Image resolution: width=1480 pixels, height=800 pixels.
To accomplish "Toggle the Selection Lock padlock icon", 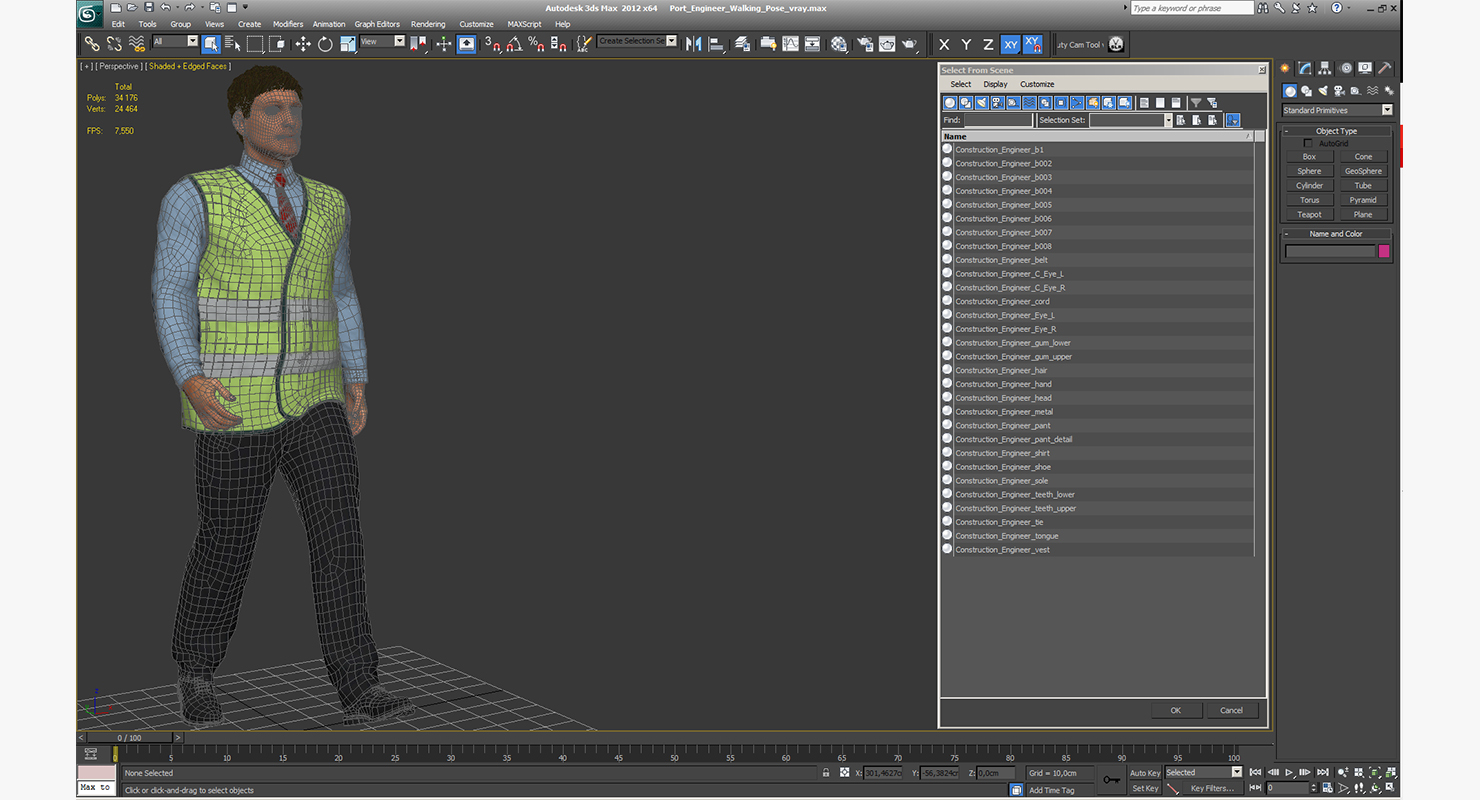I will pos(825,773).
